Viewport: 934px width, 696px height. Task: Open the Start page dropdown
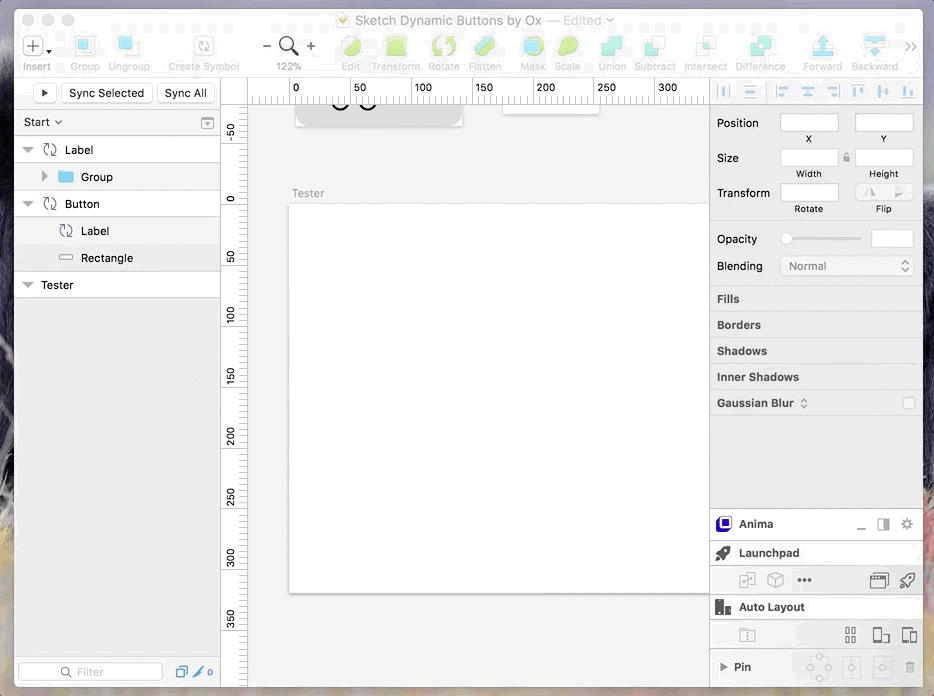[43, 122]
